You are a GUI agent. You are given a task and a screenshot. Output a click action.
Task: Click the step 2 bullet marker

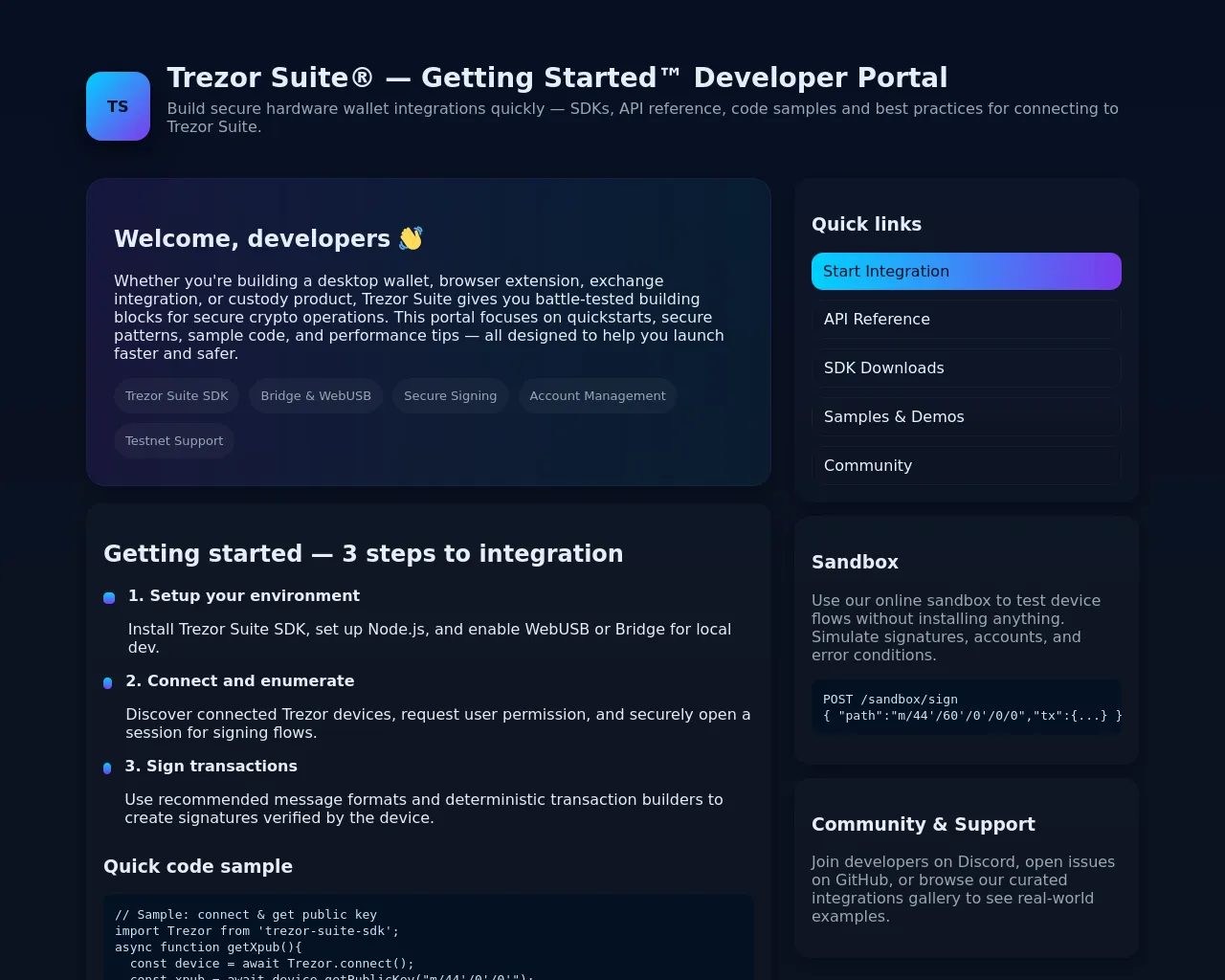[107, 683]
